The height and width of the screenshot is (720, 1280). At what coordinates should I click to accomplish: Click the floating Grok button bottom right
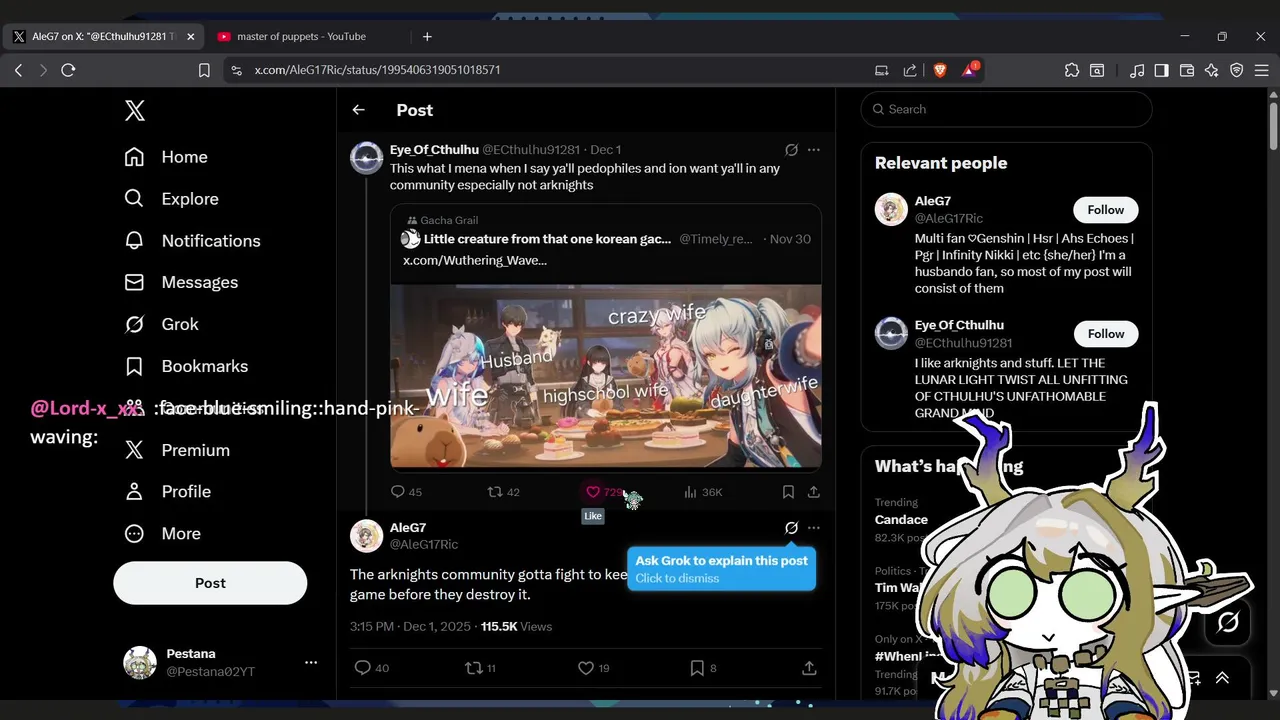point(1228,622)
